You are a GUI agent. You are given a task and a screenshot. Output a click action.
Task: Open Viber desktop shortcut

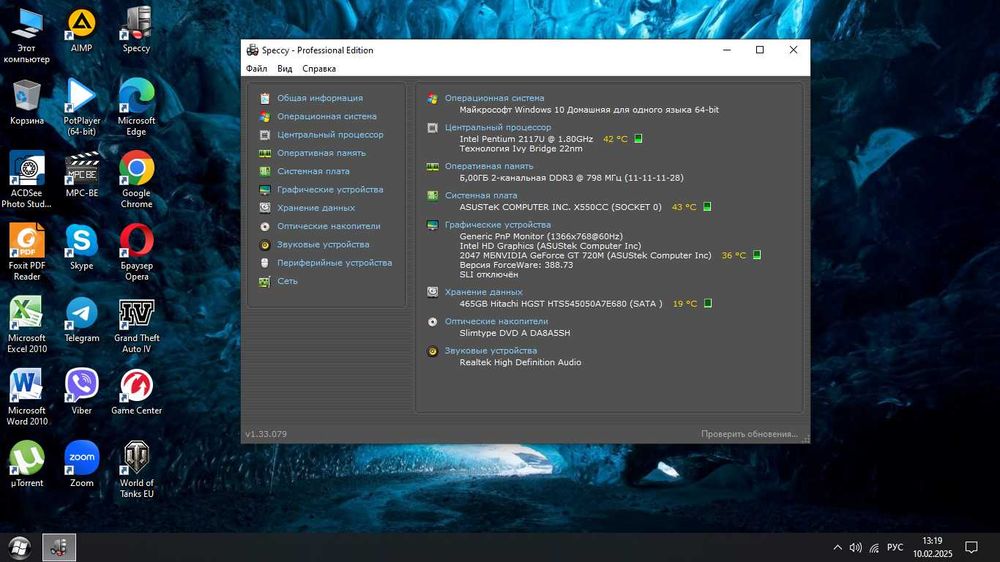[x=82, y=392]
